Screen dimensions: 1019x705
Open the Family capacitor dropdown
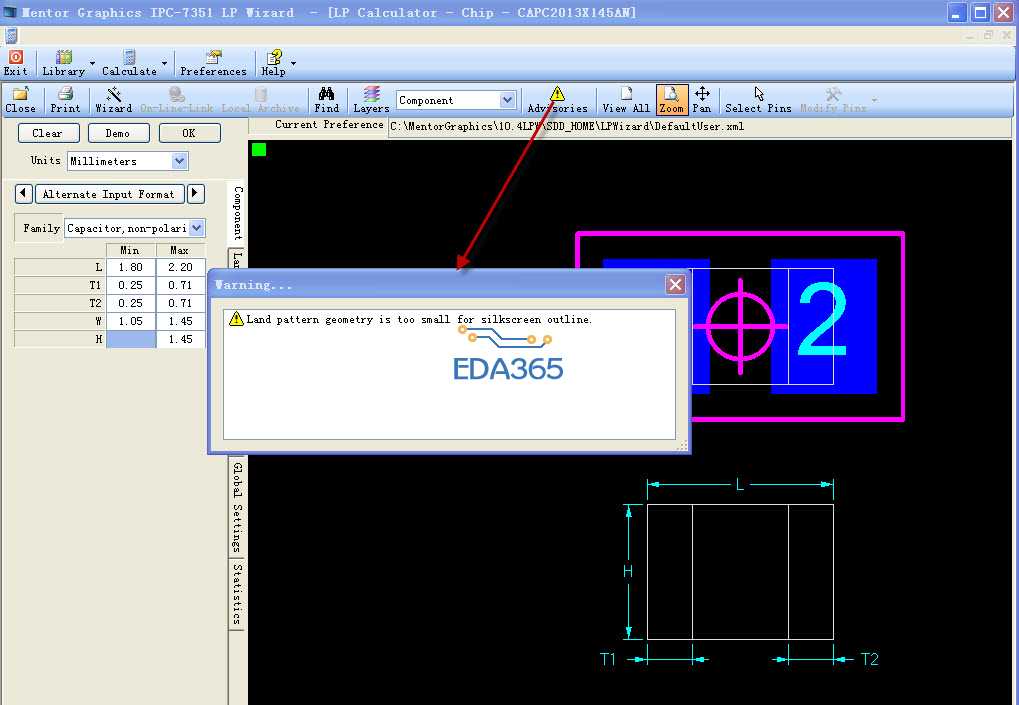197,228
